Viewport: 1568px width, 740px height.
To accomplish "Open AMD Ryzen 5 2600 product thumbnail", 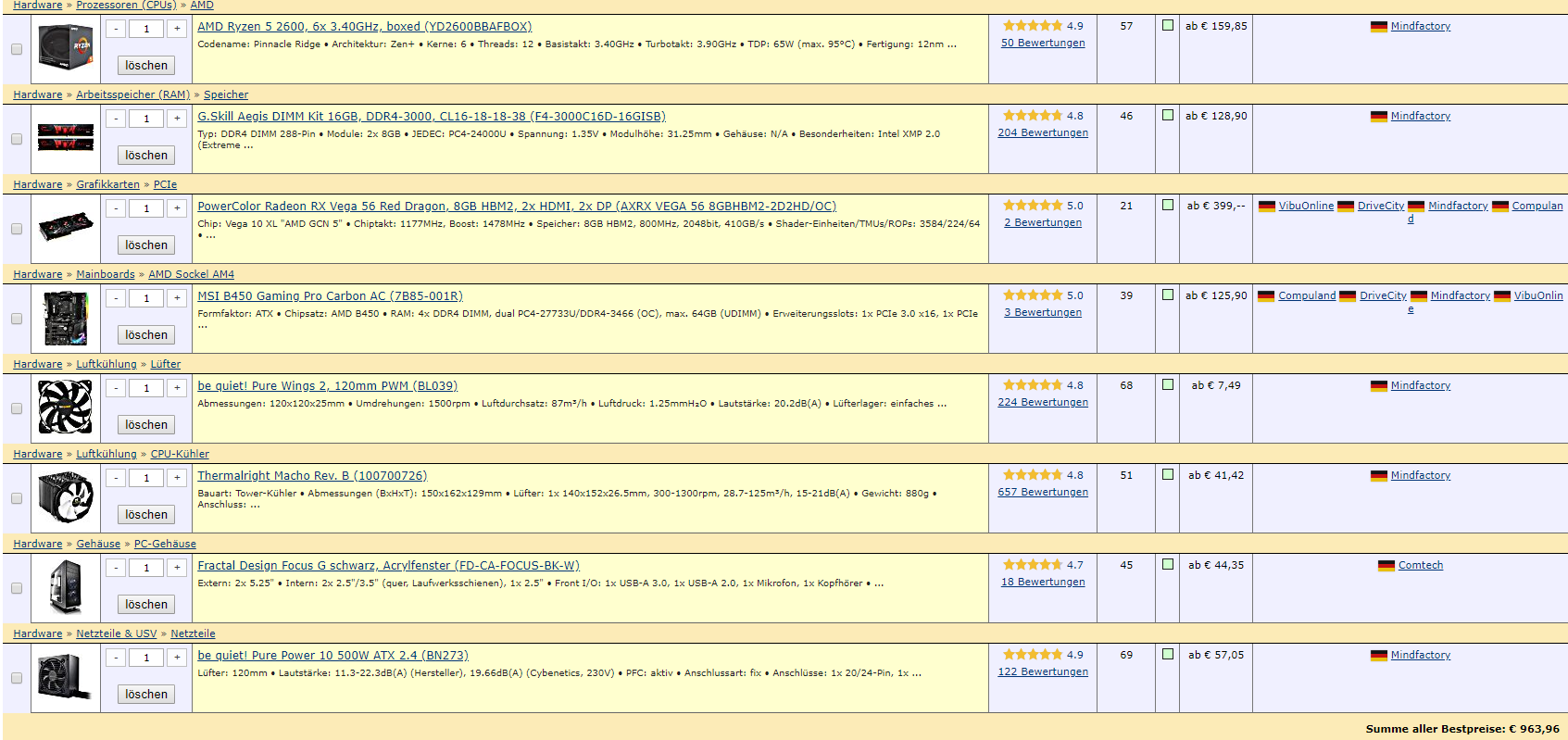I will tap(66, 49).
